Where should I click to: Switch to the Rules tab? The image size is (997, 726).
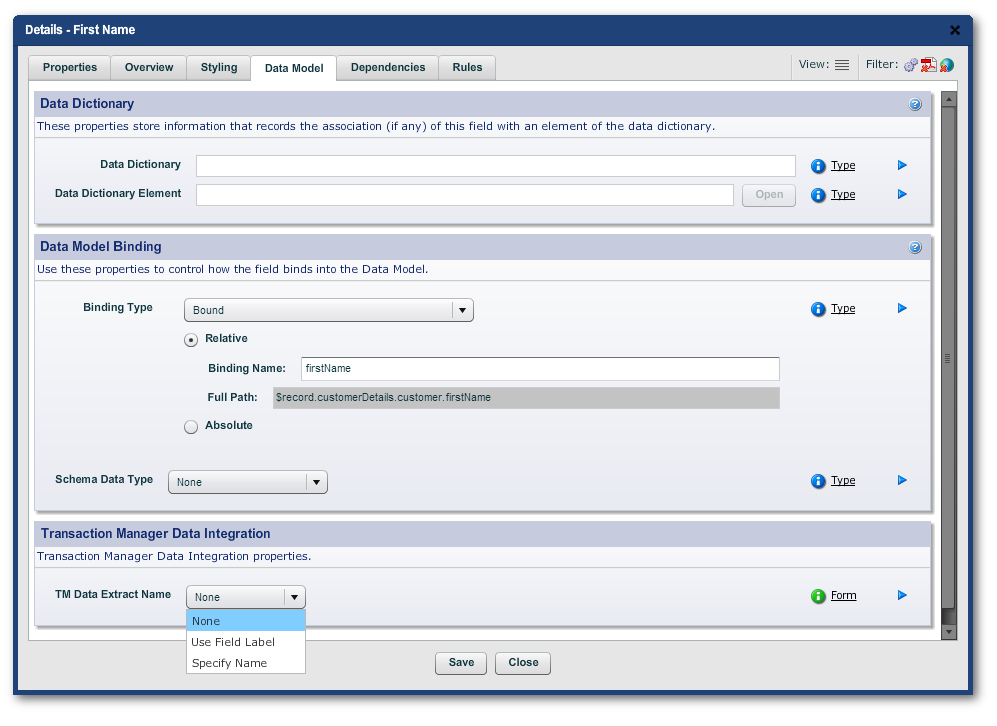point(467,67)
